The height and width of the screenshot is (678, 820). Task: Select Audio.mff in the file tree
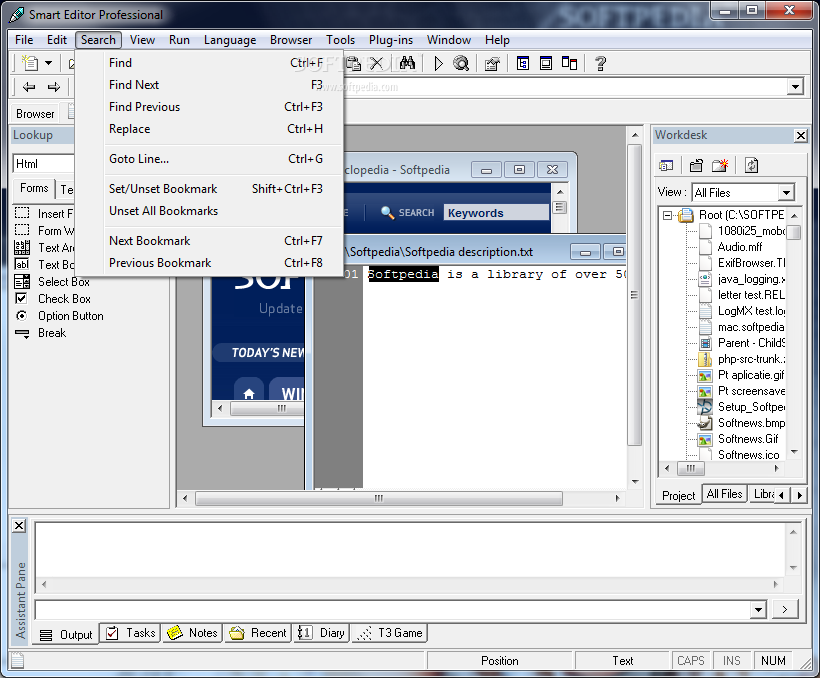coord(739,247)
